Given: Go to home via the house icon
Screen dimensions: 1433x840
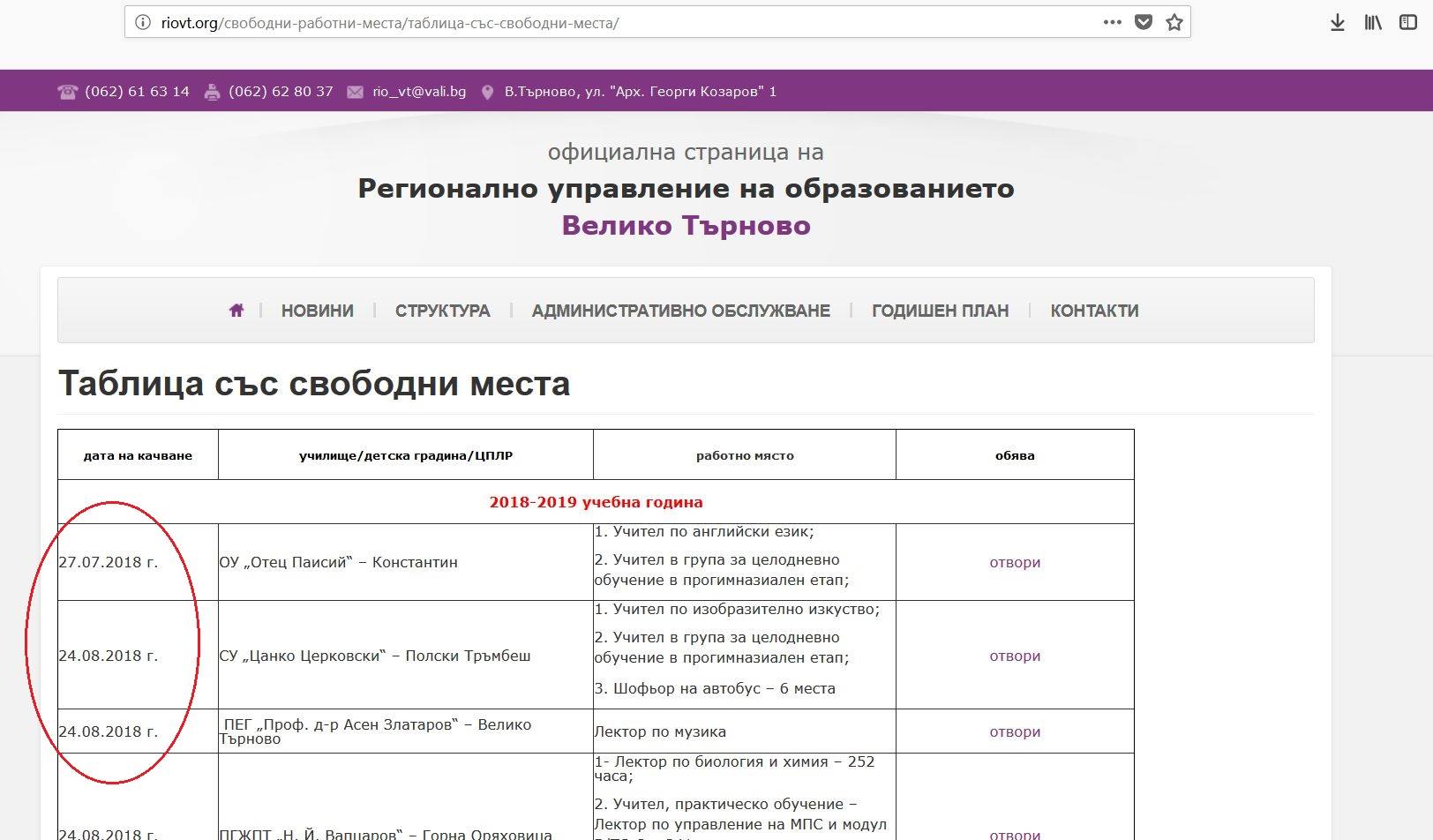Looking at the screenshot, I should (236, 311).
